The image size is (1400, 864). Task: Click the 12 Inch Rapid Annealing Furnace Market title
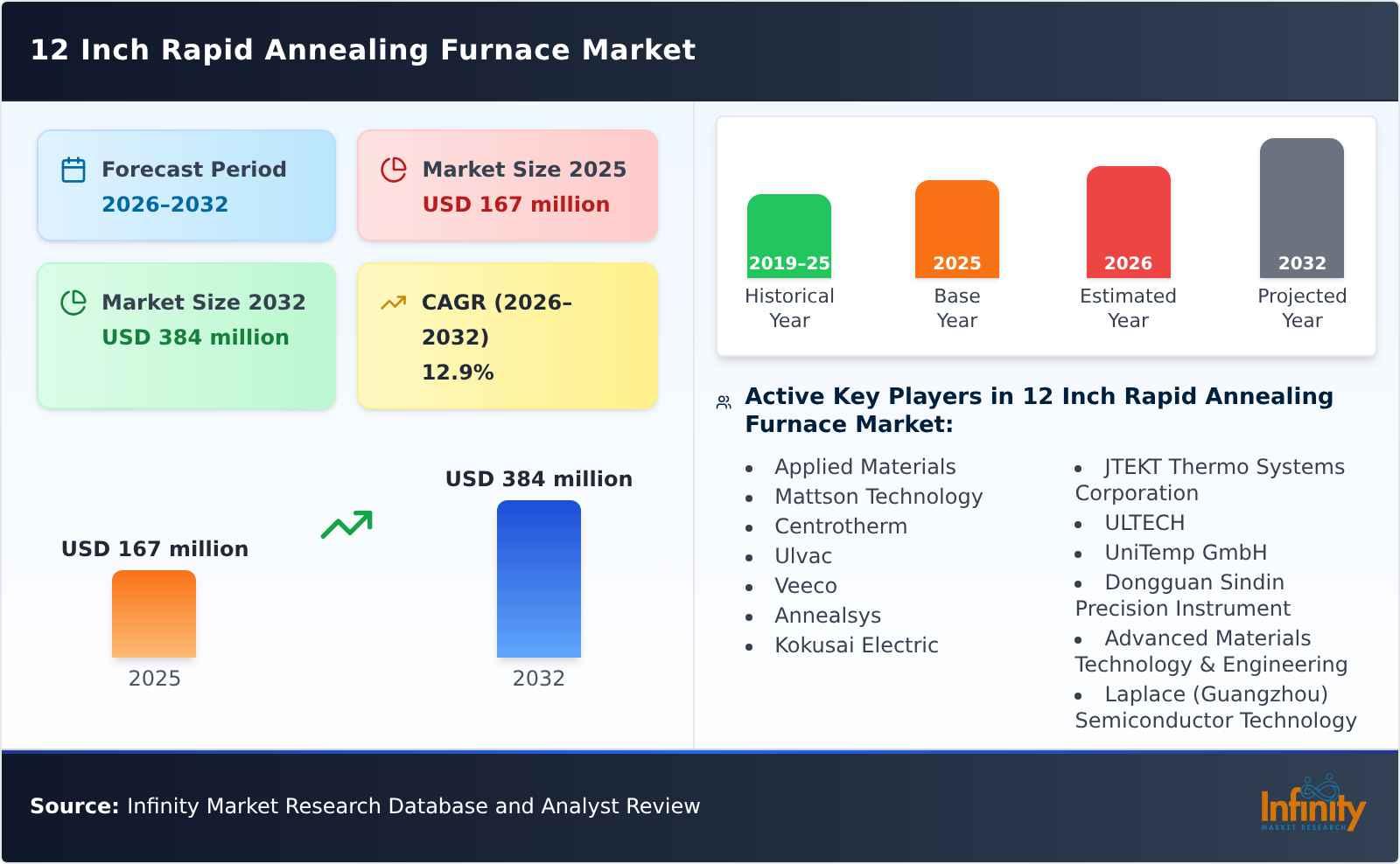tap(363, 50)
